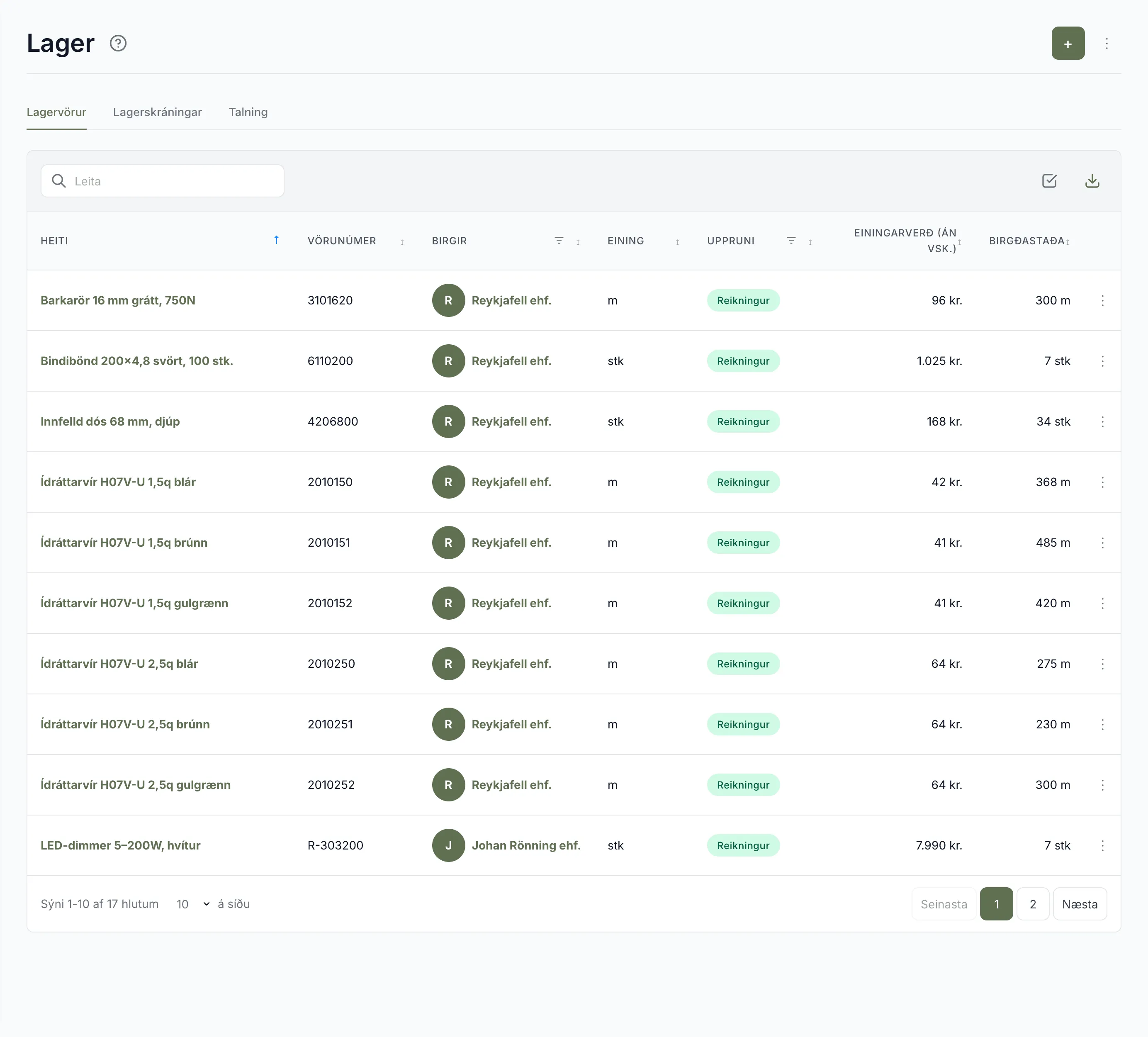Click the green plus add button
Screen dimensions: 1148x1037
coord(1068,43)
